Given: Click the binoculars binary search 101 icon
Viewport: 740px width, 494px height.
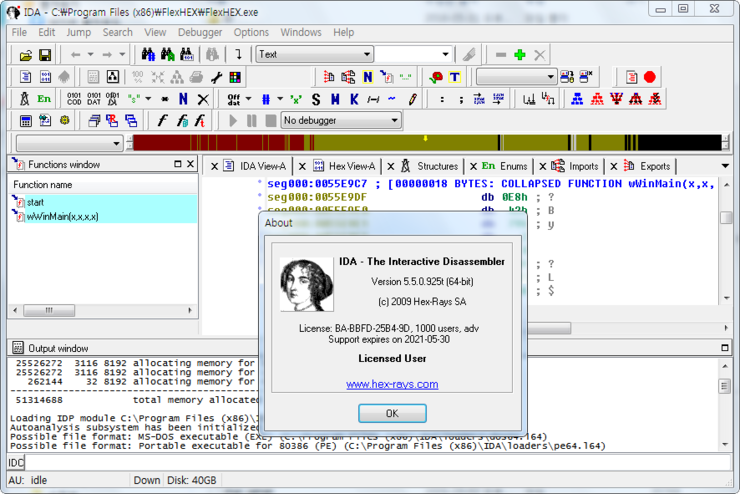Looking at the screenshot, I should (187, 55).
